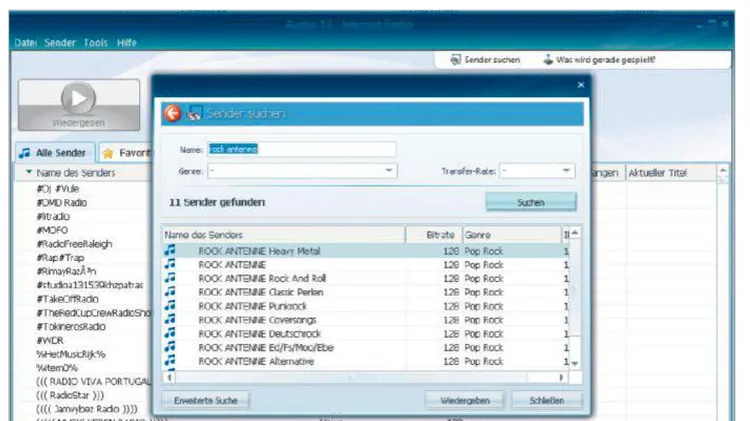Select #Dj #Vule in main list
The width and height of the screenshot is (750, 421).
[57, 188]
